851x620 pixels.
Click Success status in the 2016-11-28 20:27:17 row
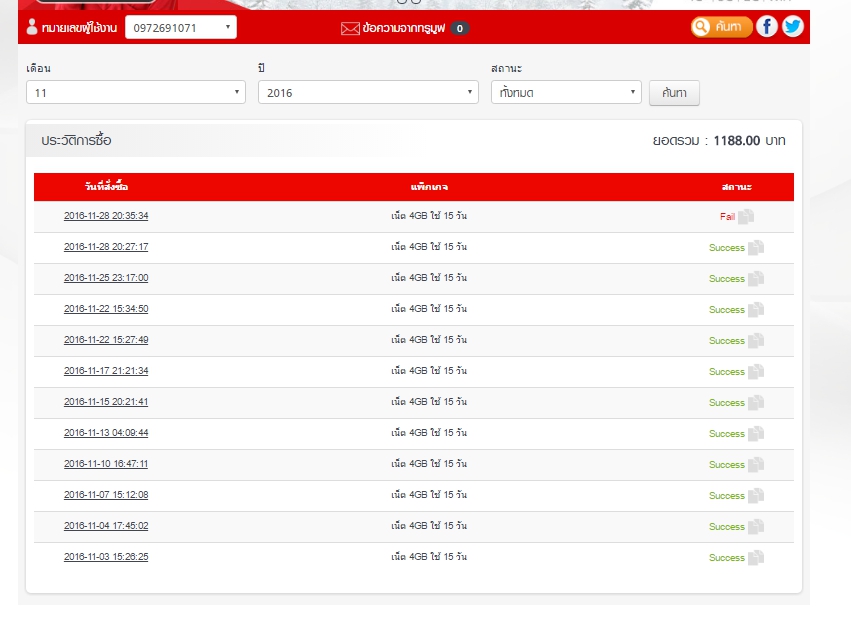tap(727, 248)
